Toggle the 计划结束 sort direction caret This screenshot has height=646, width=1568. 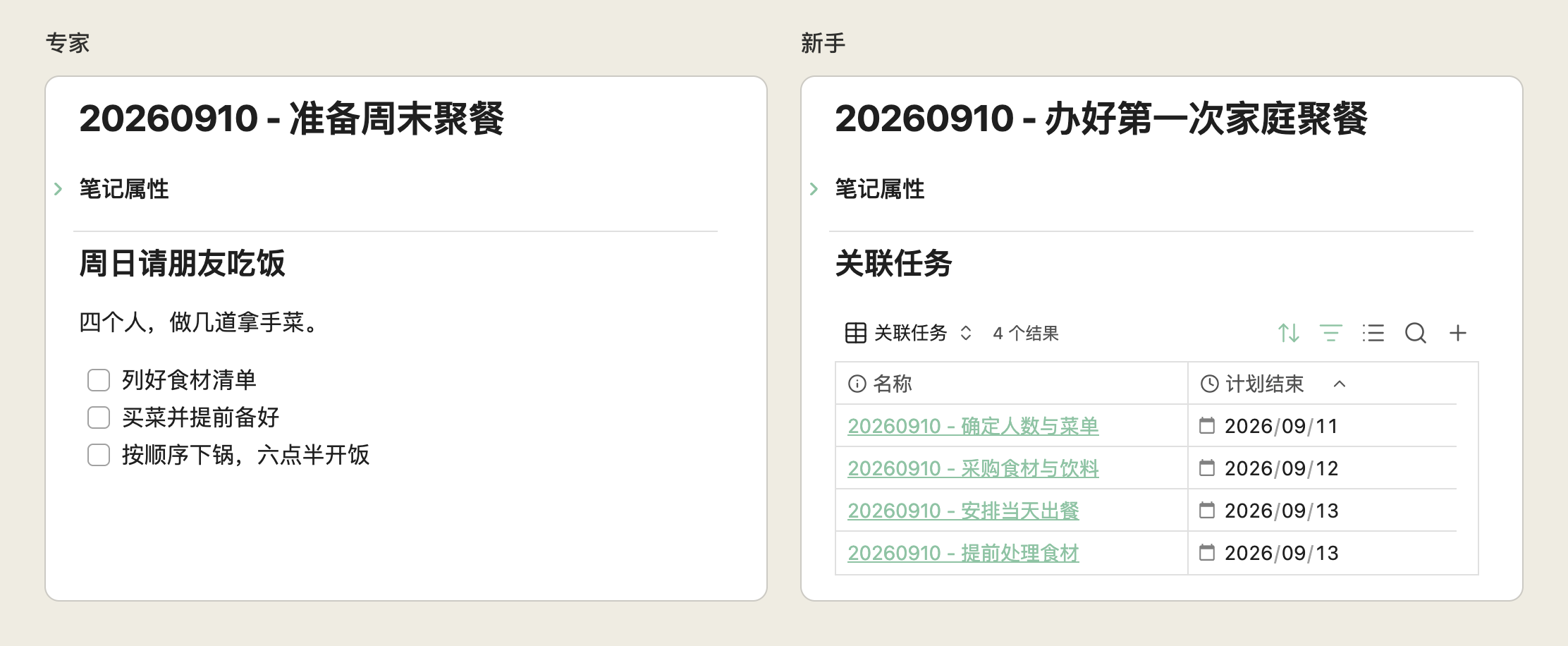click(1340, 384)
